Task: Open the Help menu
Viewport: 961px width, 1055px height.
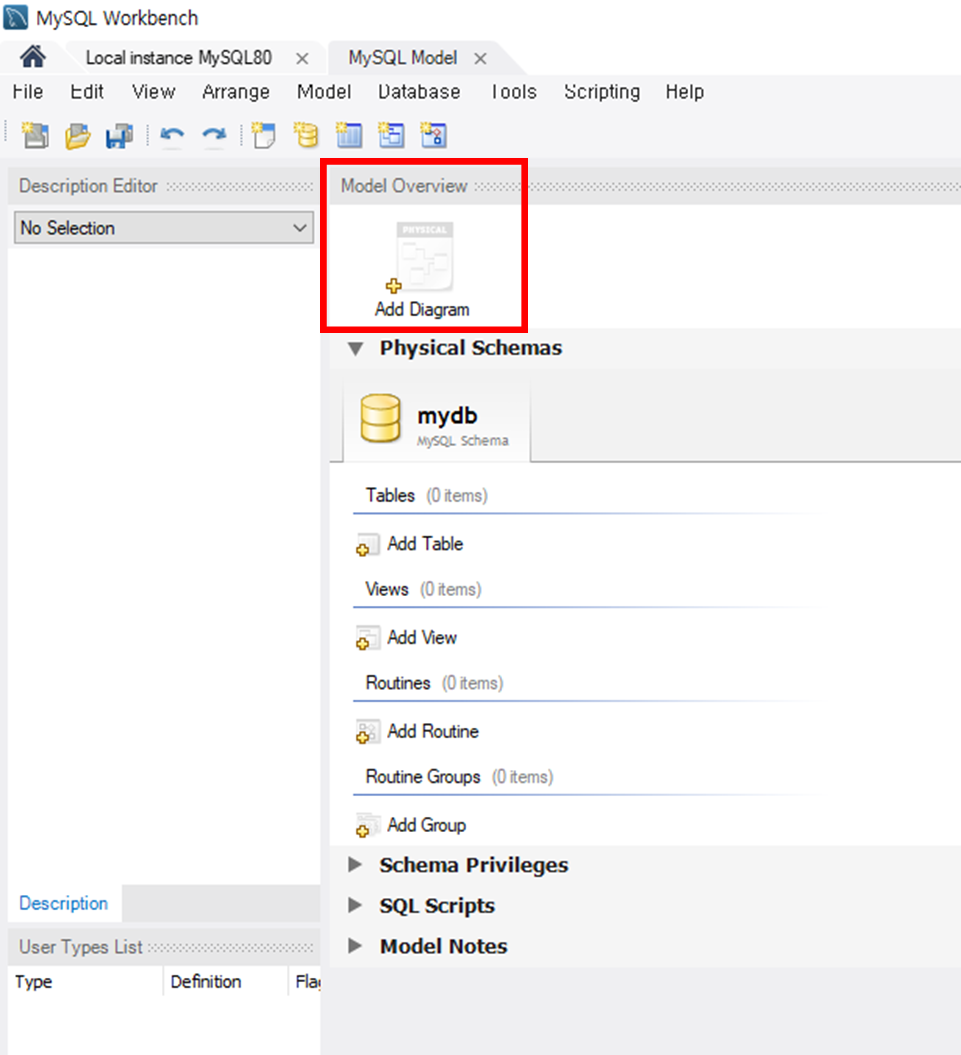Action: pos(685,92)
